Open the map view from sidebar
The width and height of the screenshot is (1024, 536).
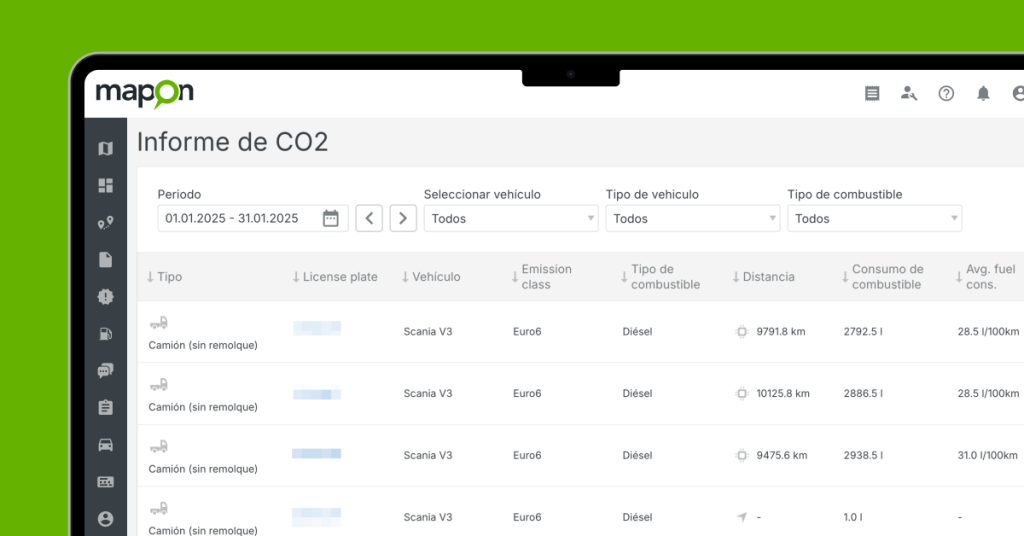tap(105, 149)
